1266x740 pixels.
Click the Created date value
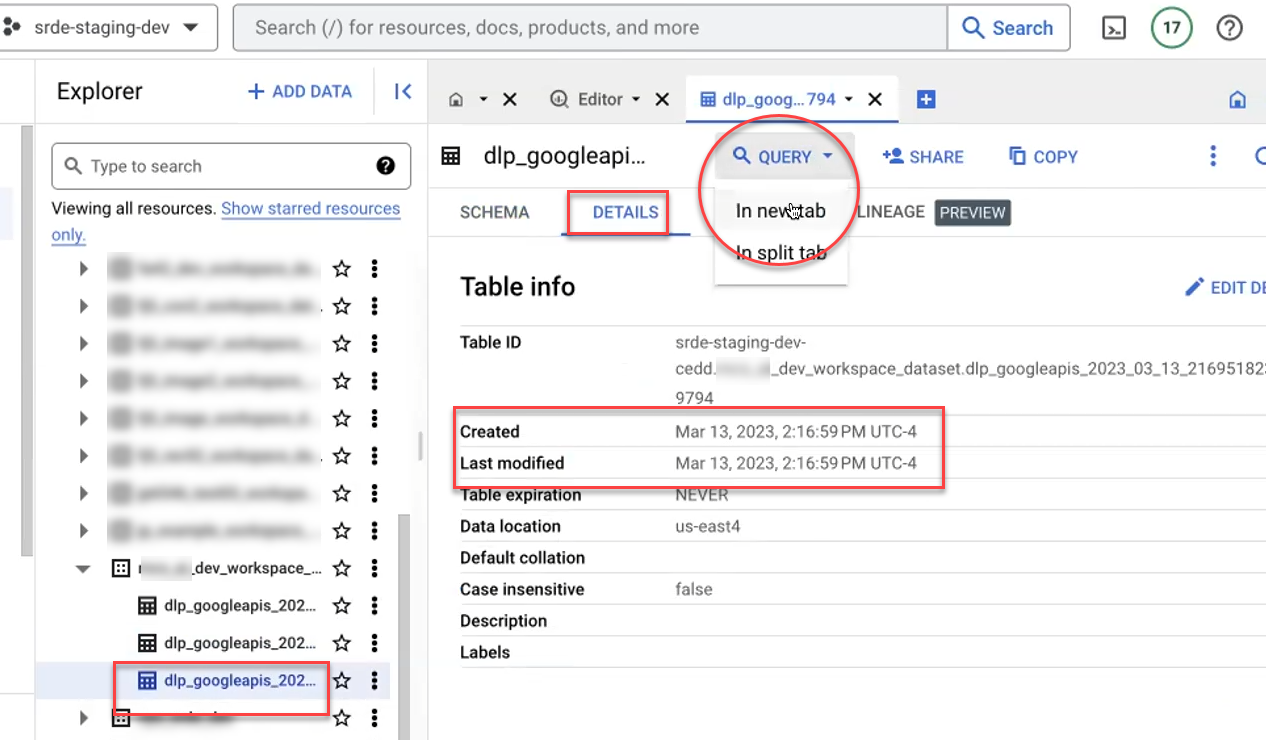click(x=796, y=432)
